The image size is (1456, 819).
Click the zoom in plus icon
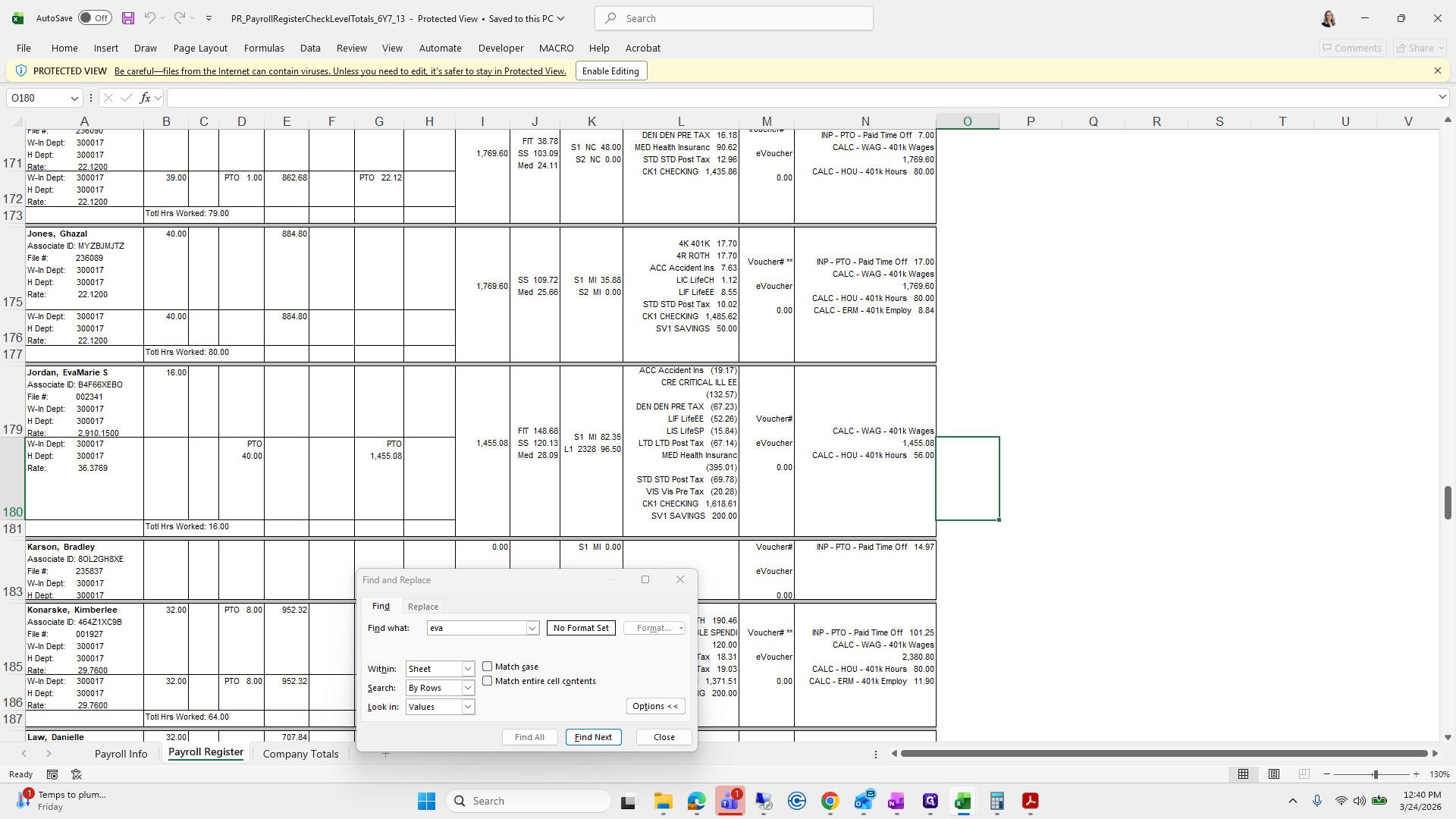[1416, 774]
